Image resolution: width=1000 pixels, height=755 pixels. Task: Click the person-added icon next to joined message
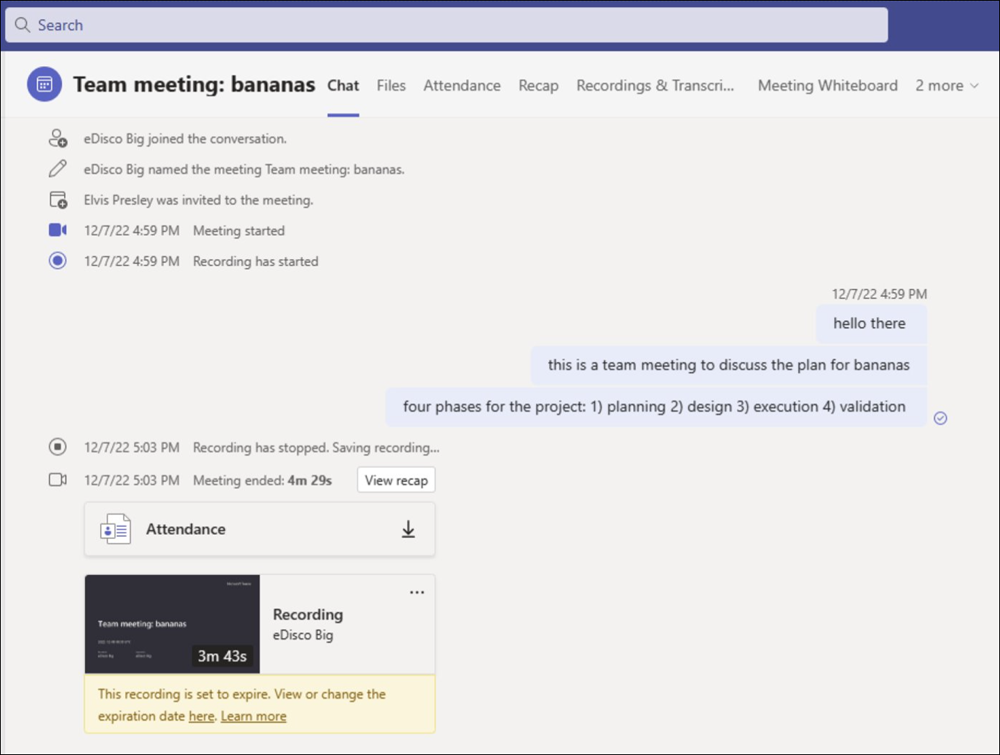(x=57, y=139)
